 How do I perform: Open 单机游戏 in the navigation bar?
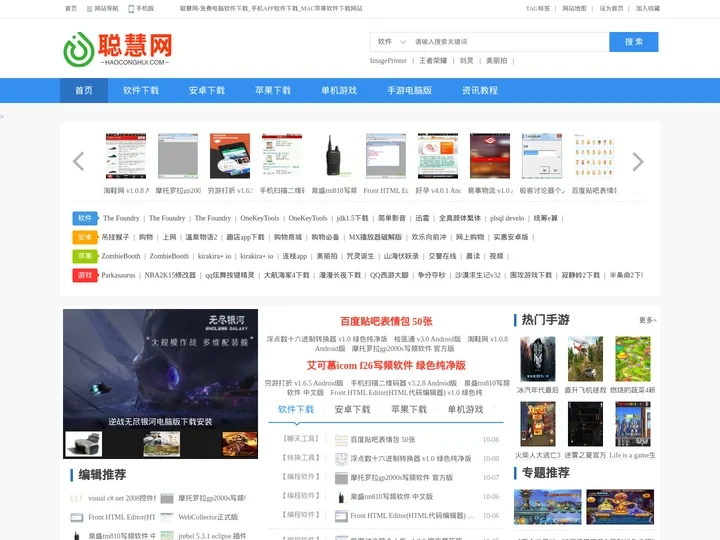pos(339,90)
